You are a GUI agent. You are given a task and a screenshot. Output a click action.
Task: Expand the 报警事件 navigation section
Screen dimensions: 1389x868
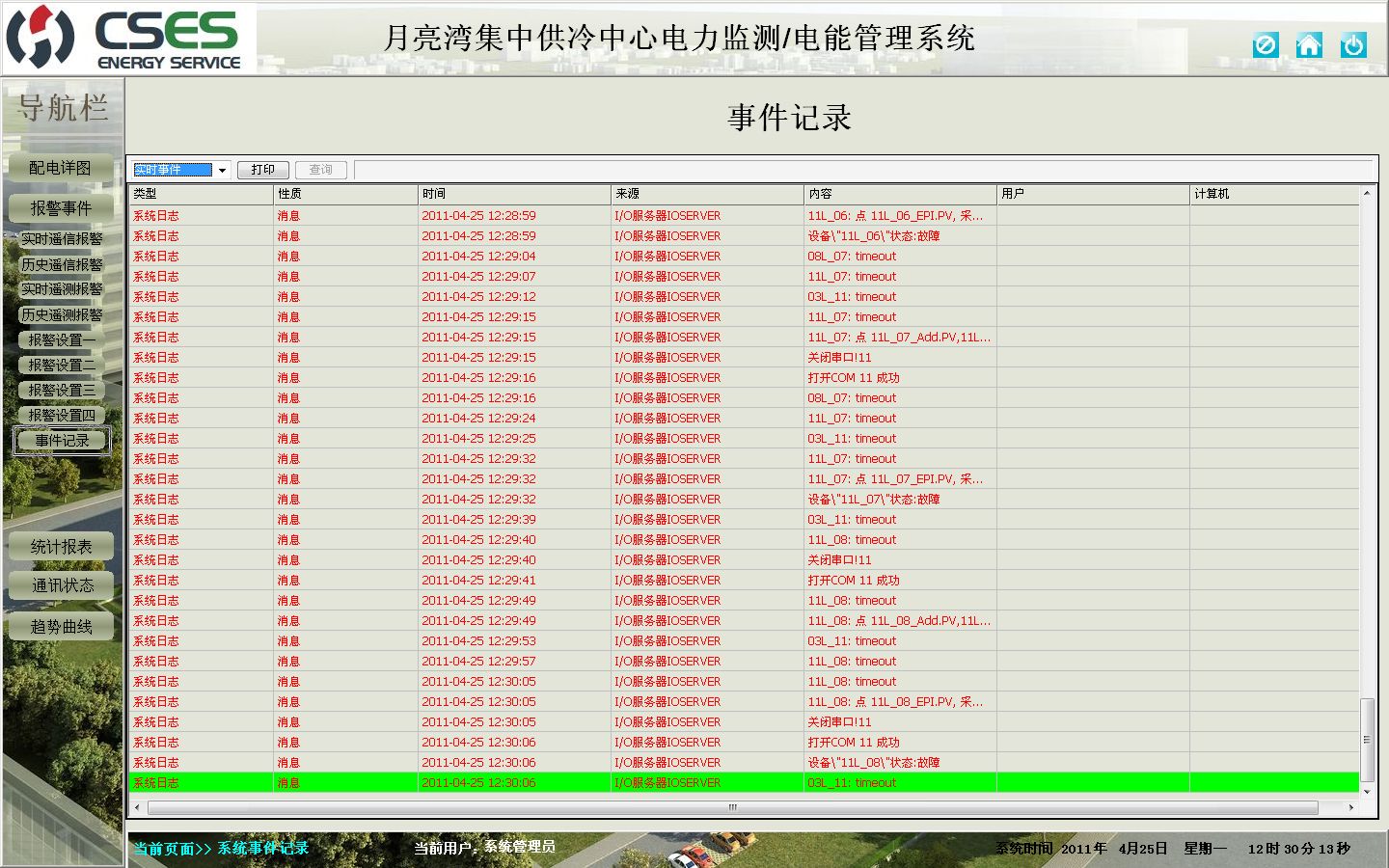pos(61,208)
